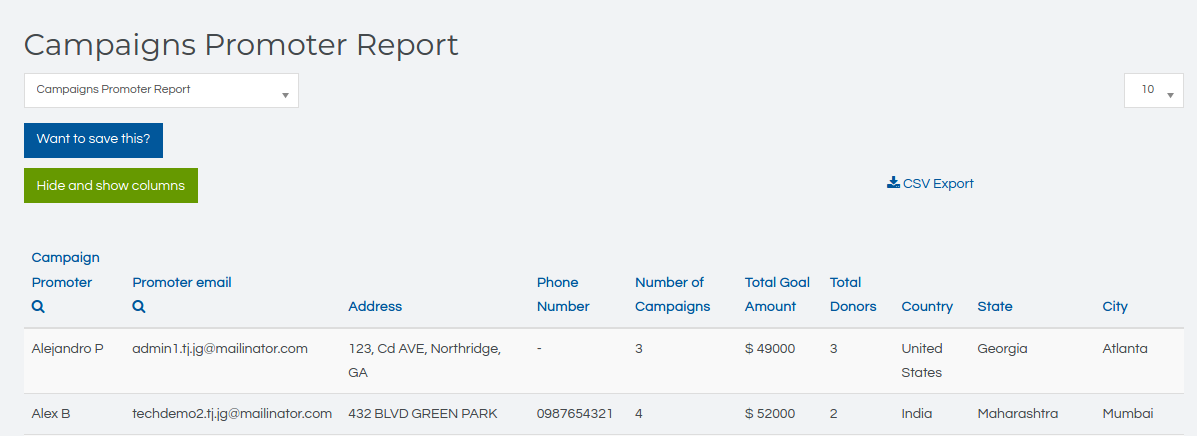
Task: Click the Promoter email search magnifier icon
Action: pos(139,307)
